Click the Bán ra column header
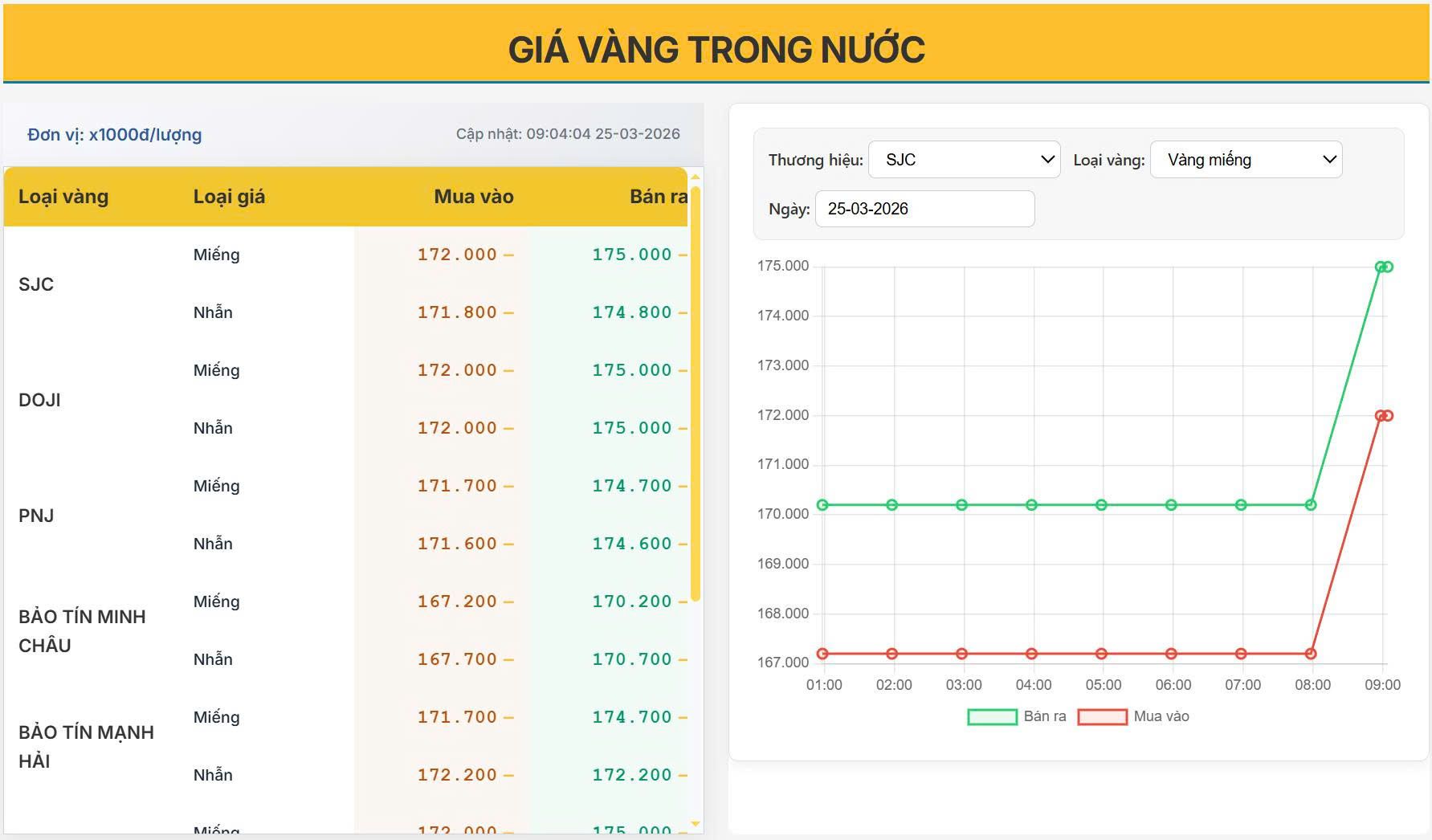1432x840 pixels. [x=659, y=197]
